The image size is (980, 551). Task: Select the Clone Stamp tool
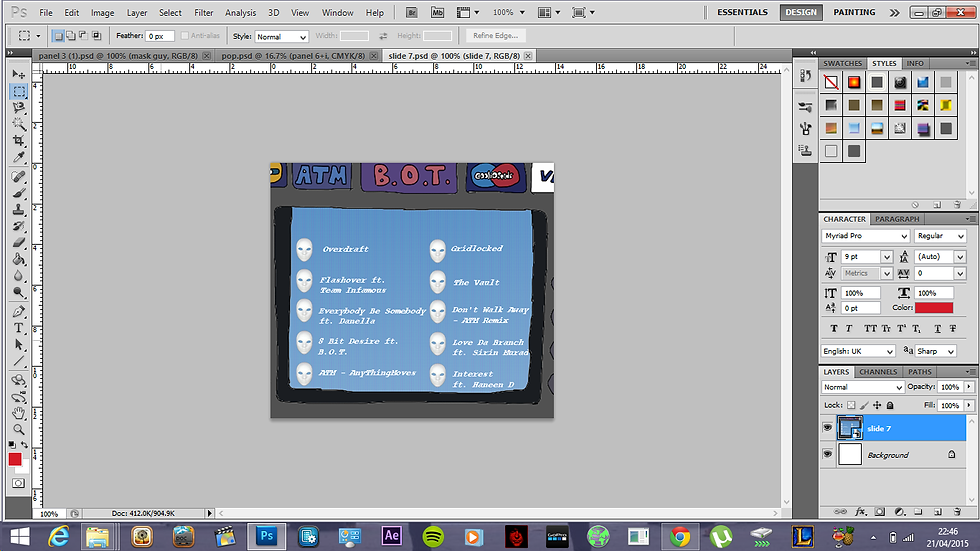point(19,209)
